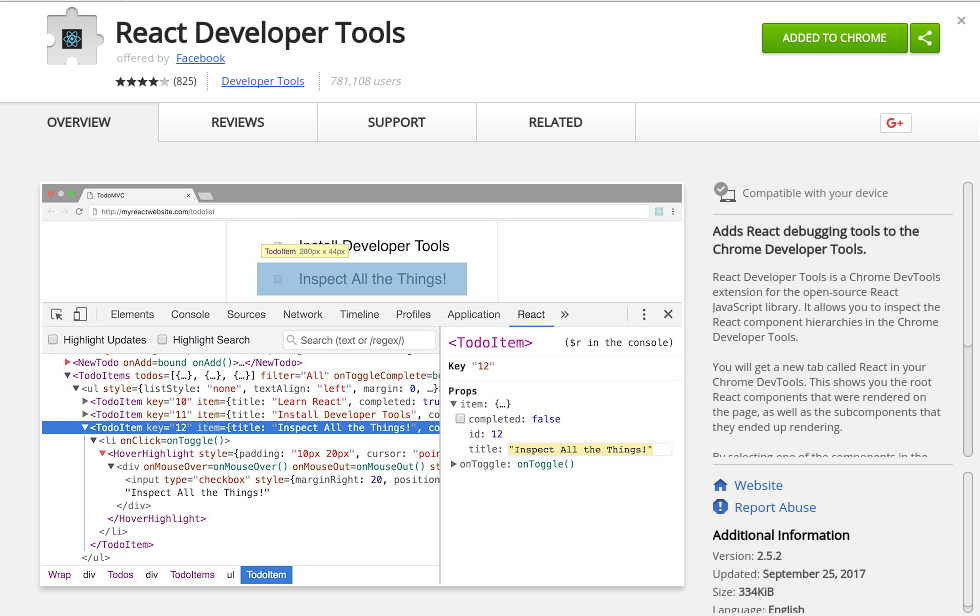Toggle the device toolbar icon
The image size is (980, 616).
pyautogui.click(x=80, y=314)
